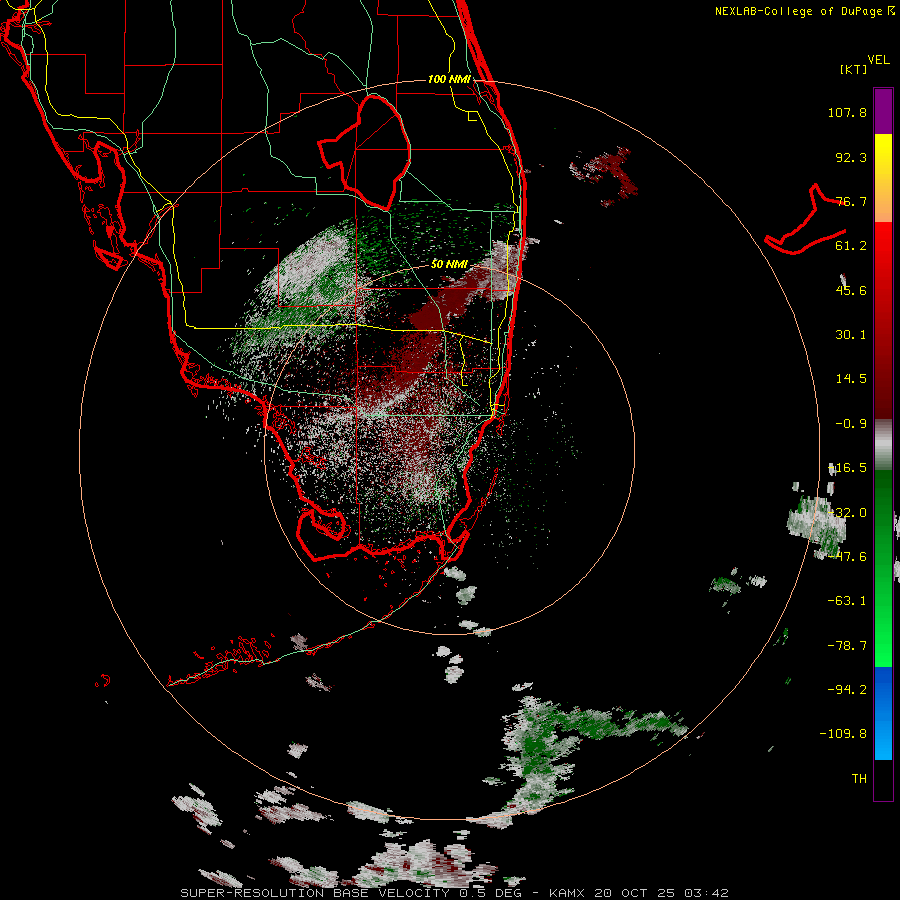
Task: Click the -78.7 velocity scale value
Action: pos(847,646)
